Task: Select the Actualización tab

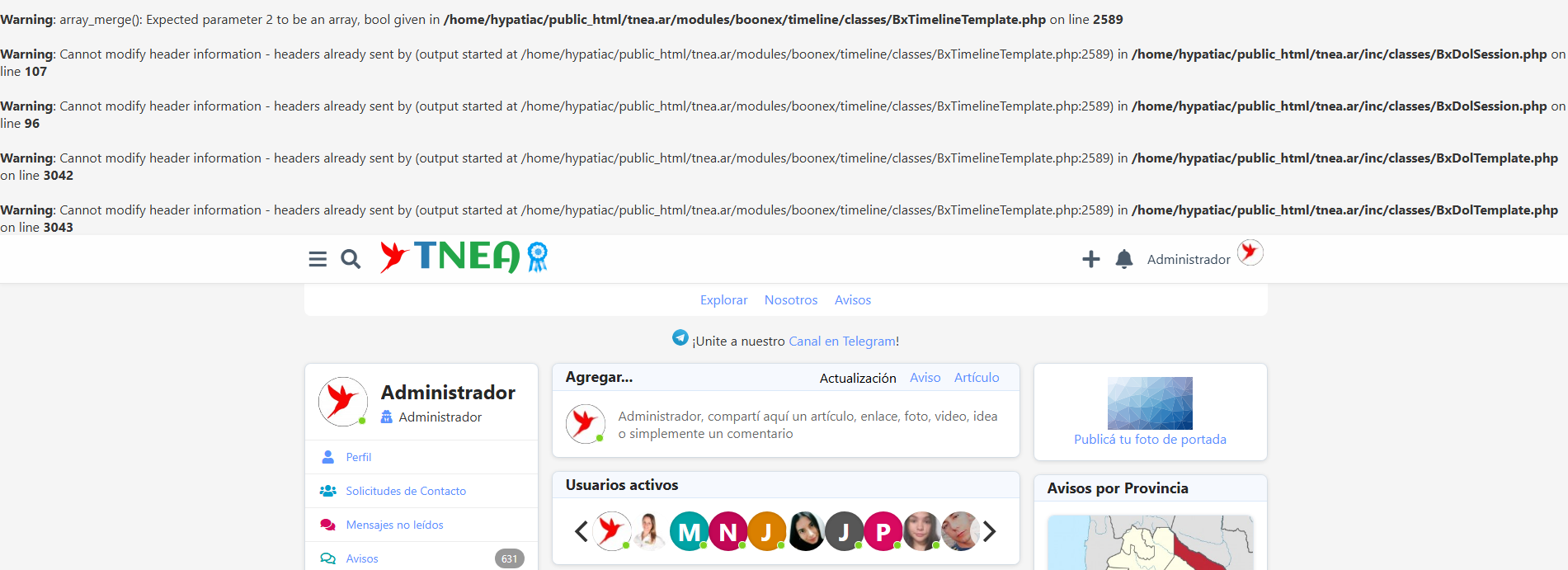Action: pos(857,378)
